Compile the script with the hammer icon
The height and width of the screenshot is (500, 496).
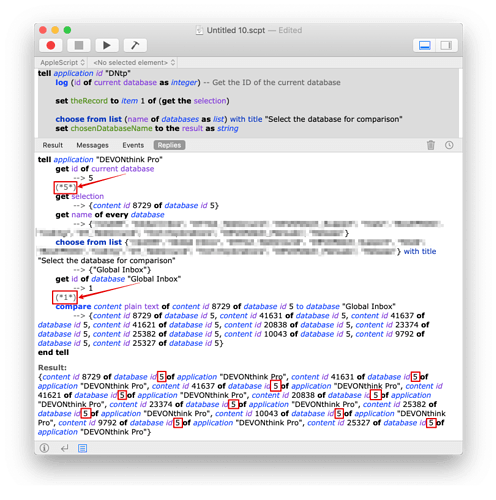[135, 45]
